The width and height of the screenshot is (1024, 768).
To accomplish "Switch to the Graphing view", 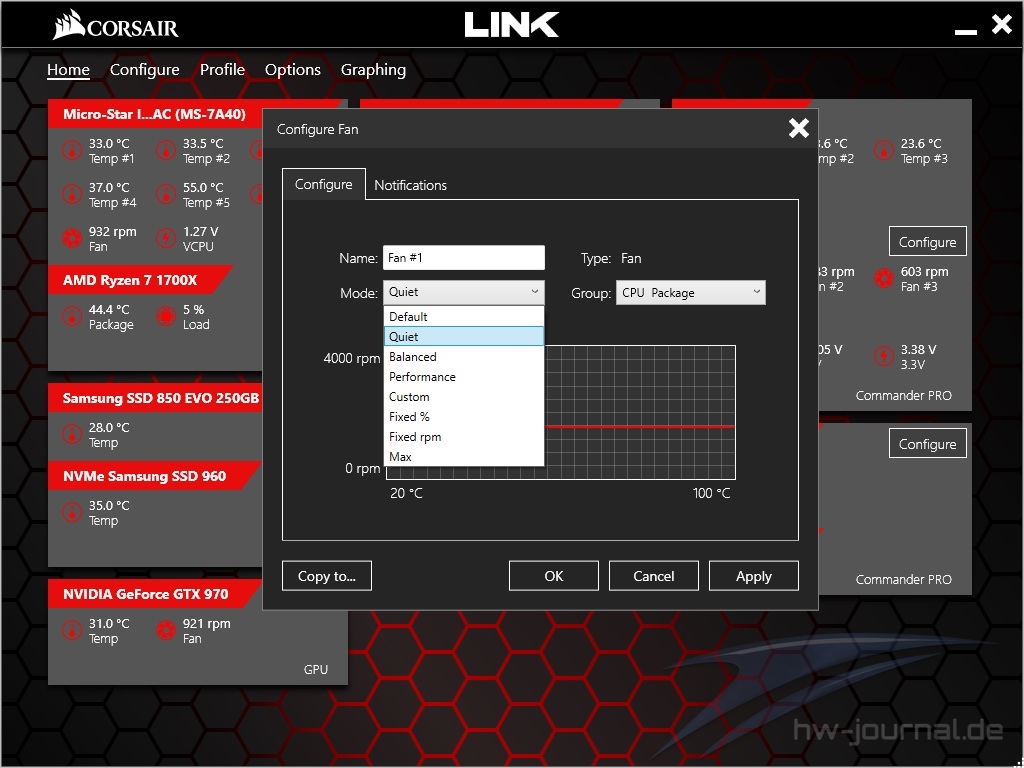I will (x=373, y=70).
